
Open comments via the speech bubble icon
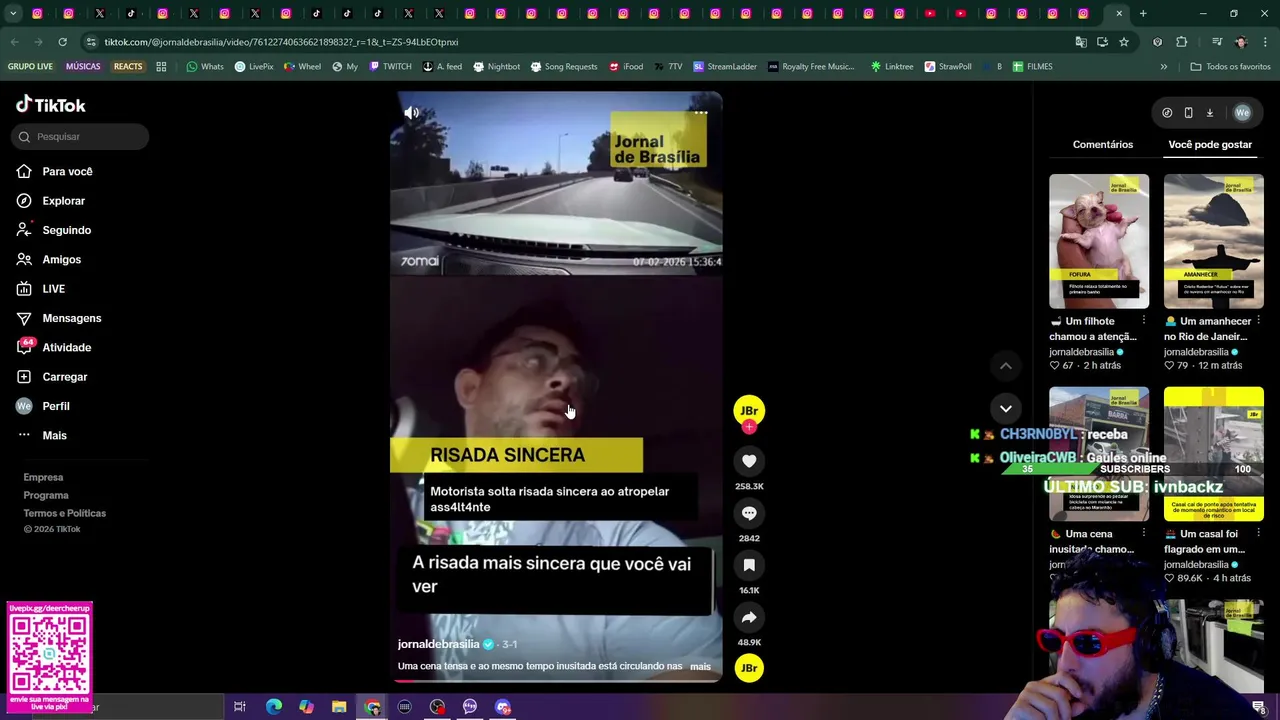point(749,513)
